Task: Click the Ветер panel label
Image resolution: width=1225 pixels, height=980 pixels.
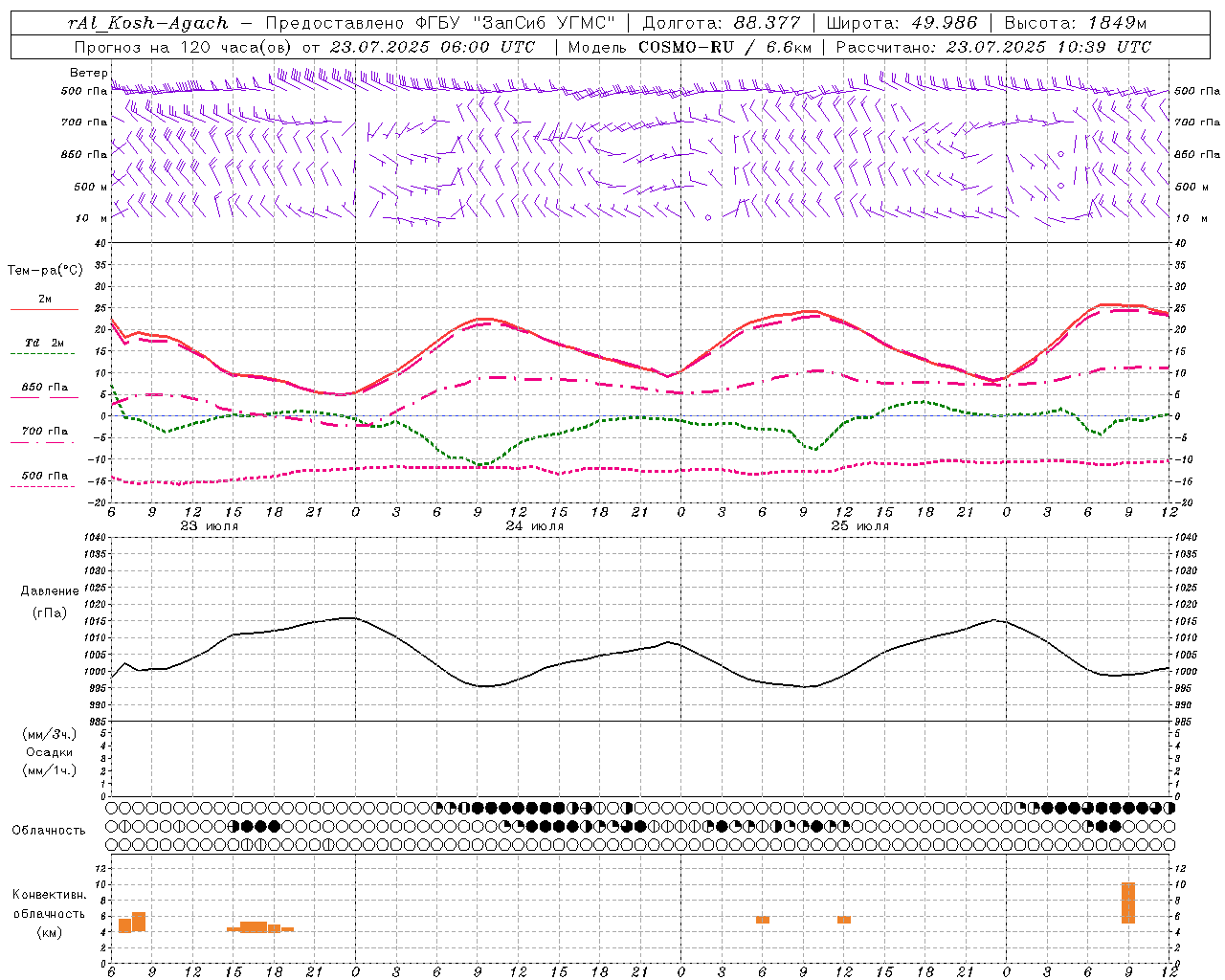Action: tap(88, 73)
